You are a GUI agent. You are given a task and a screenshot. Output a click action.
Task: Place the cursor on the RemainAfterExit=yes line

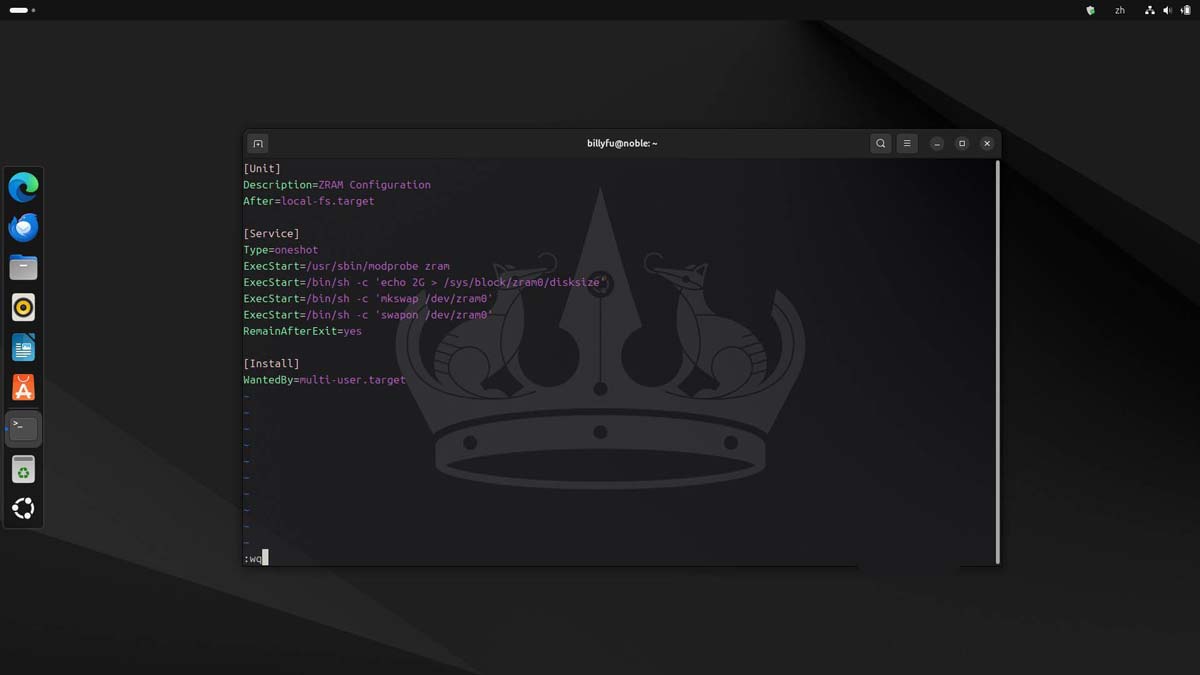pos(302,331)
